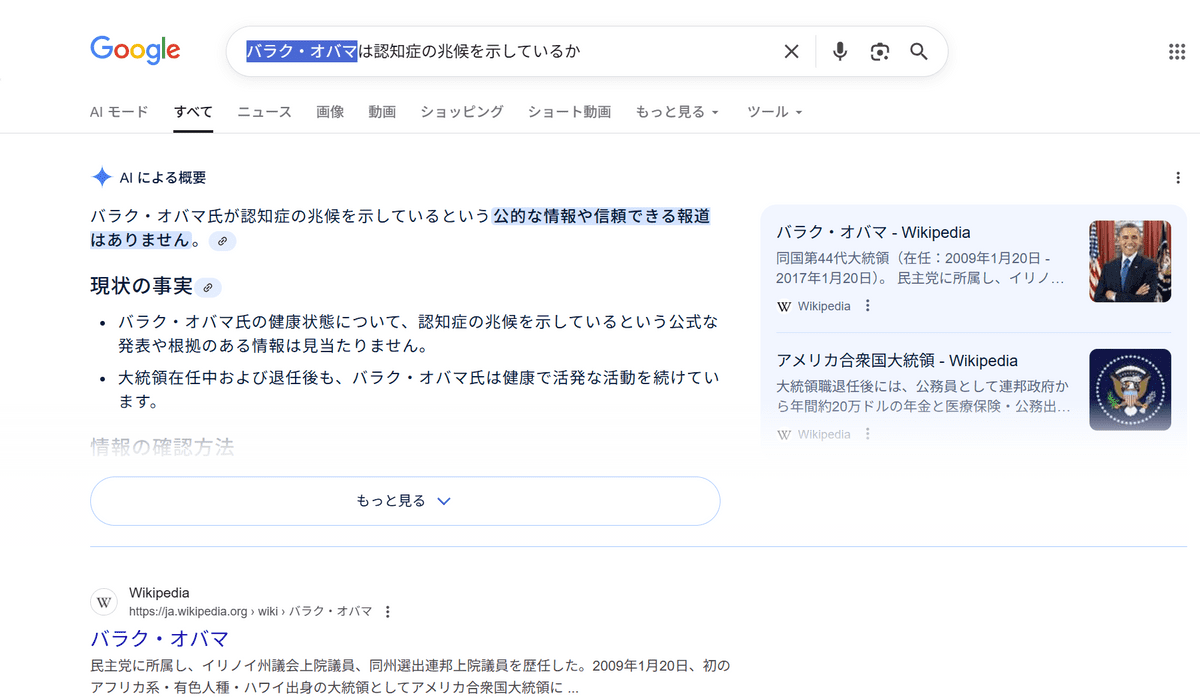Screen dimensions: 1200x700
Task: Open the バラク・オバマ Wikipedia result link
Action: pyautogui.click(x=160, y=639)
